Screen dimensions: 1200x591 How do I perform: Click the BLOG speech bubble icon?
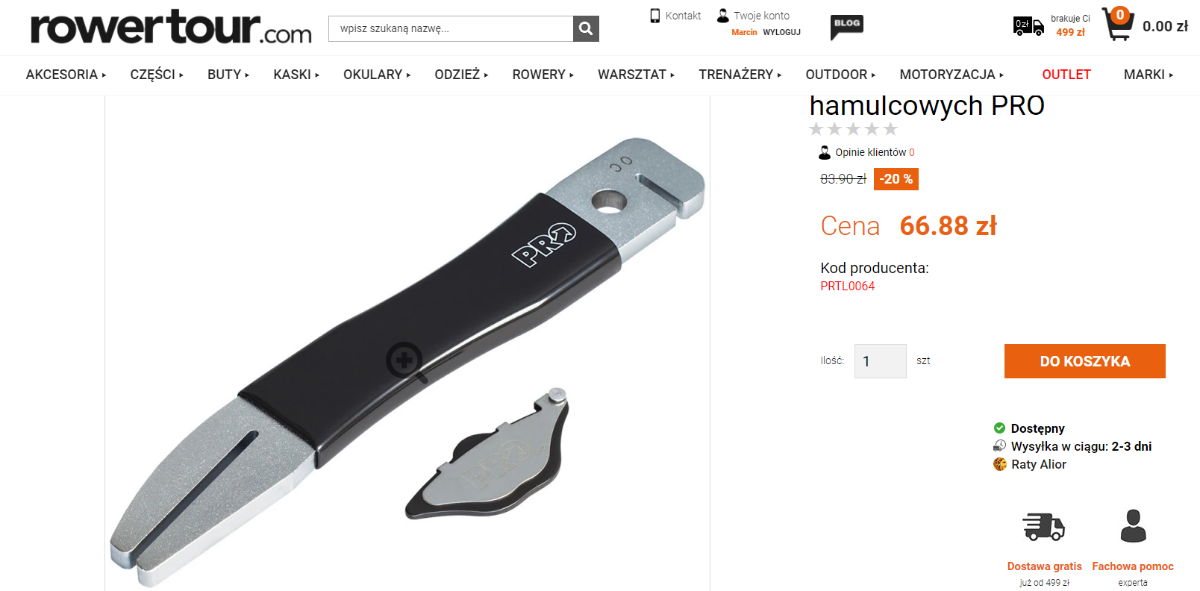pyautogui.click(x=846, y=28)
